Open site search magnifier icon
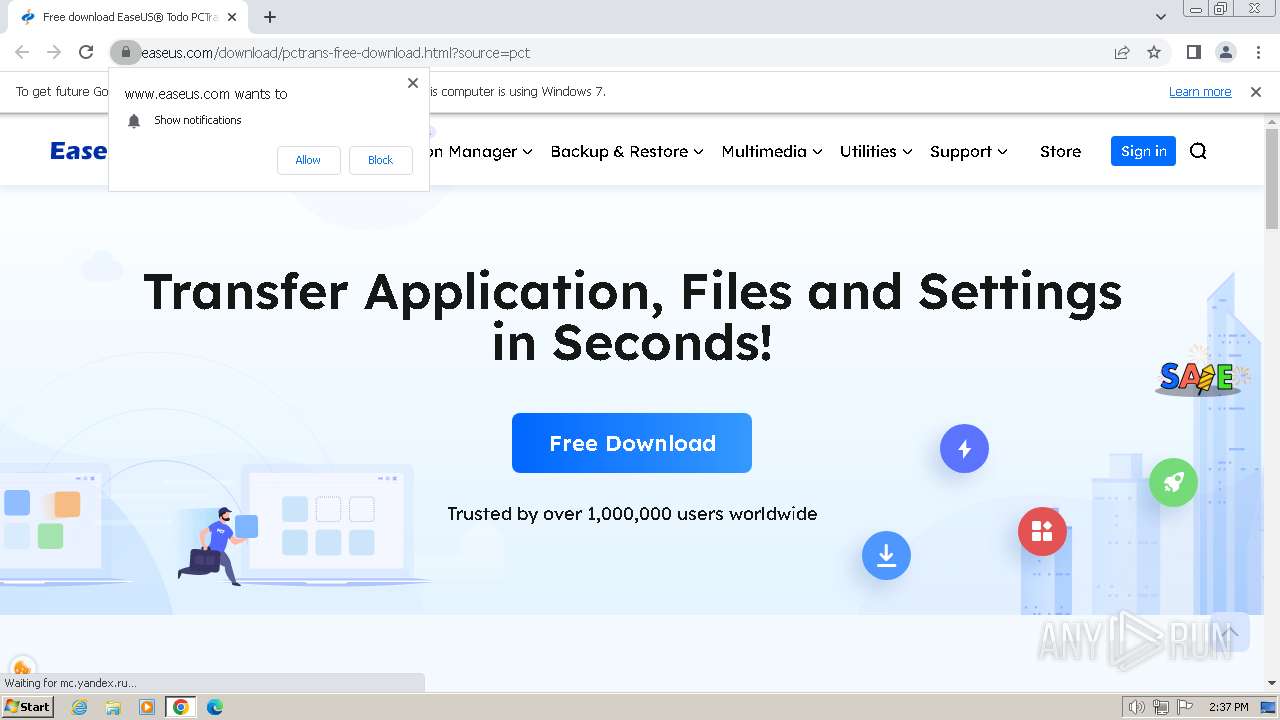The image size is (1280, 720). click(1198, 151)
